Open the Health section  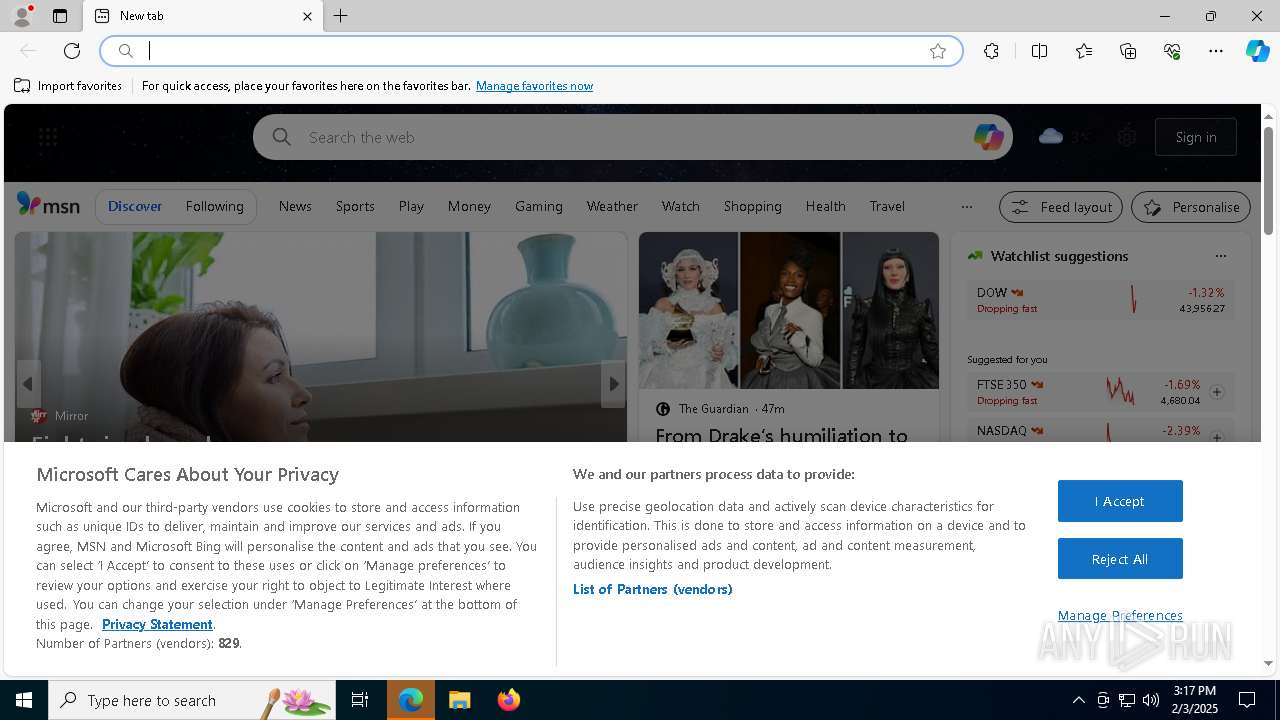click(826, 206)
